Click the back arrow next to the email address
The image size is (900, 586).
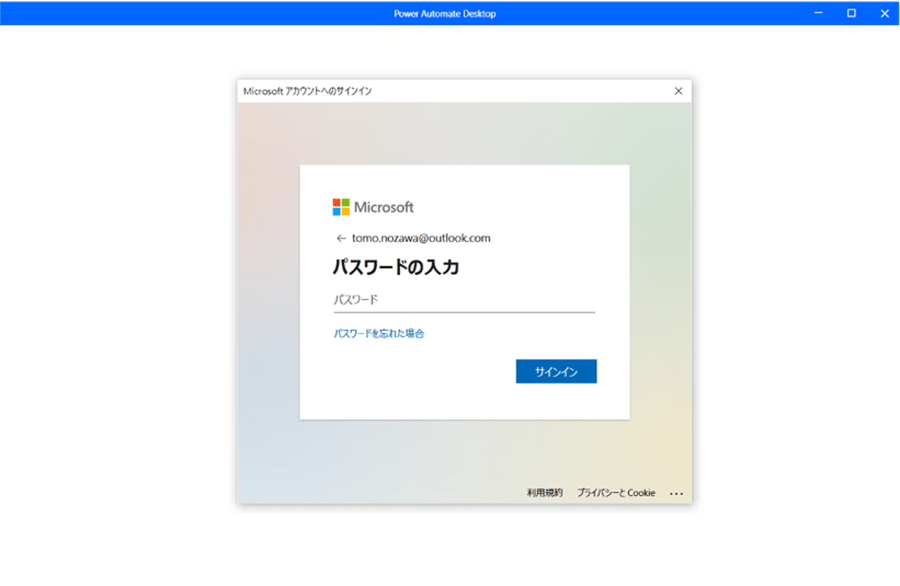[x=341, y=238]
